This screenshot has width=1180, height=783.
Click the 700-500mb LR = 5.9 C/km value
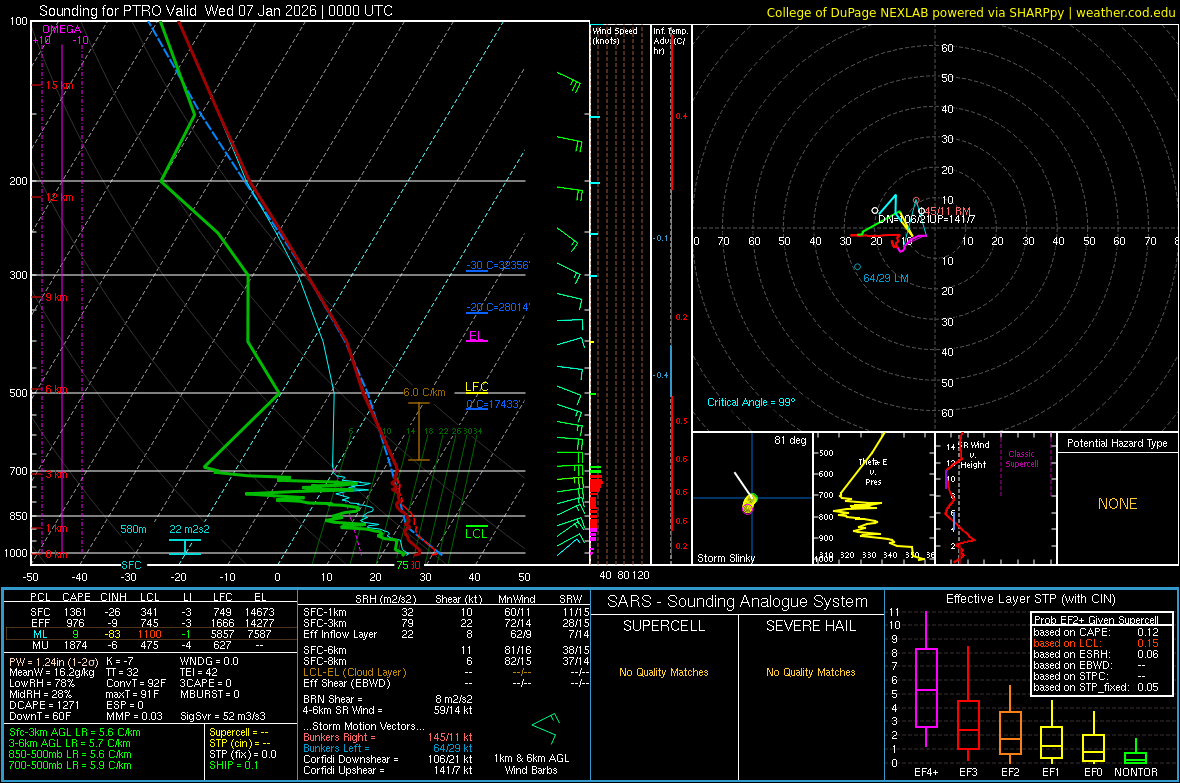(x=70, y=765)
